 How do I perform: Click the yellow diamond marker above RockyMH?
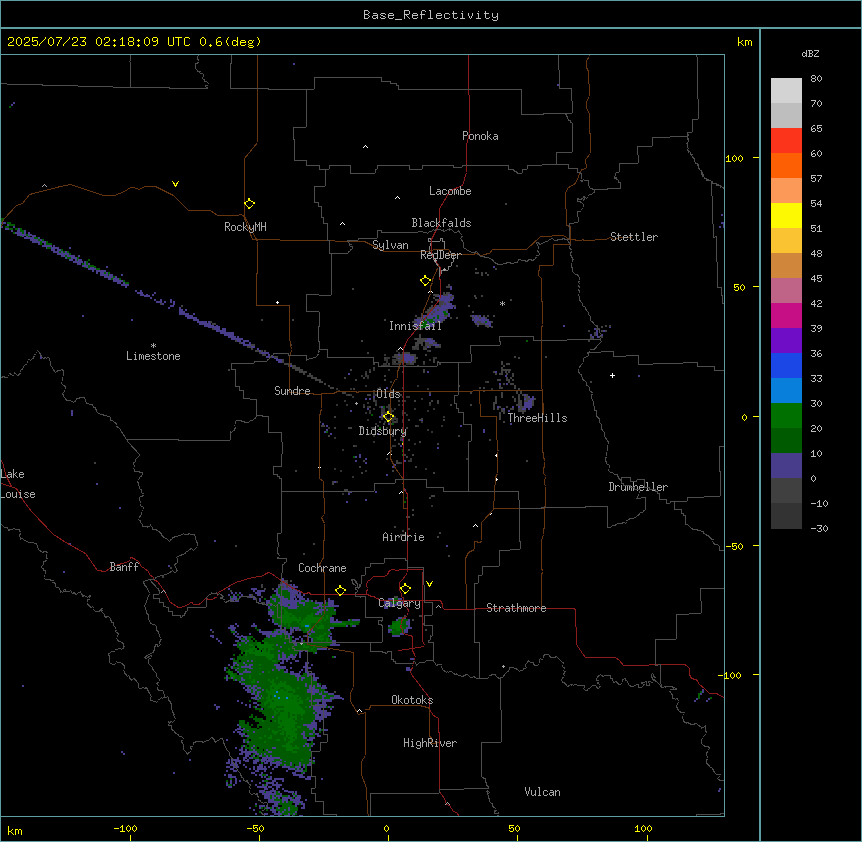click(249, 203)
